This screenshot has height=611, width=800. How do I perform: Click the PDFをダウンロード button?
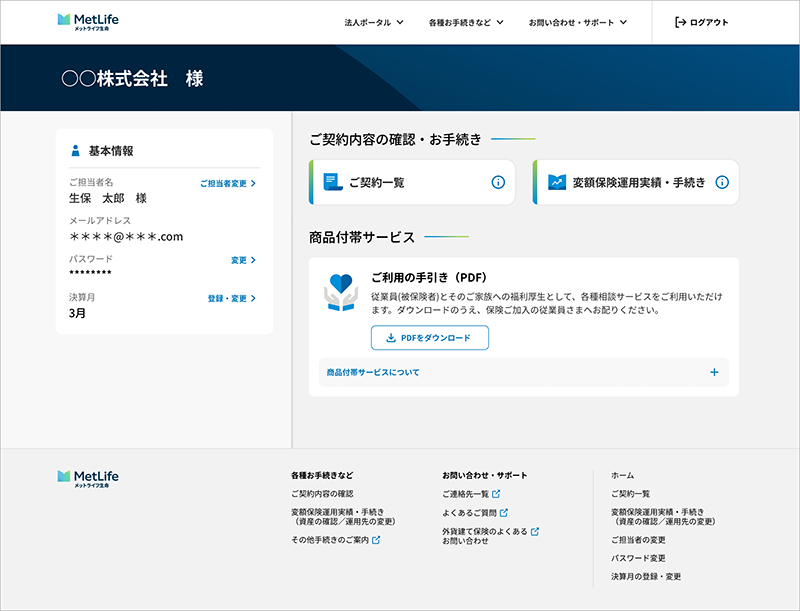point(430,338)
